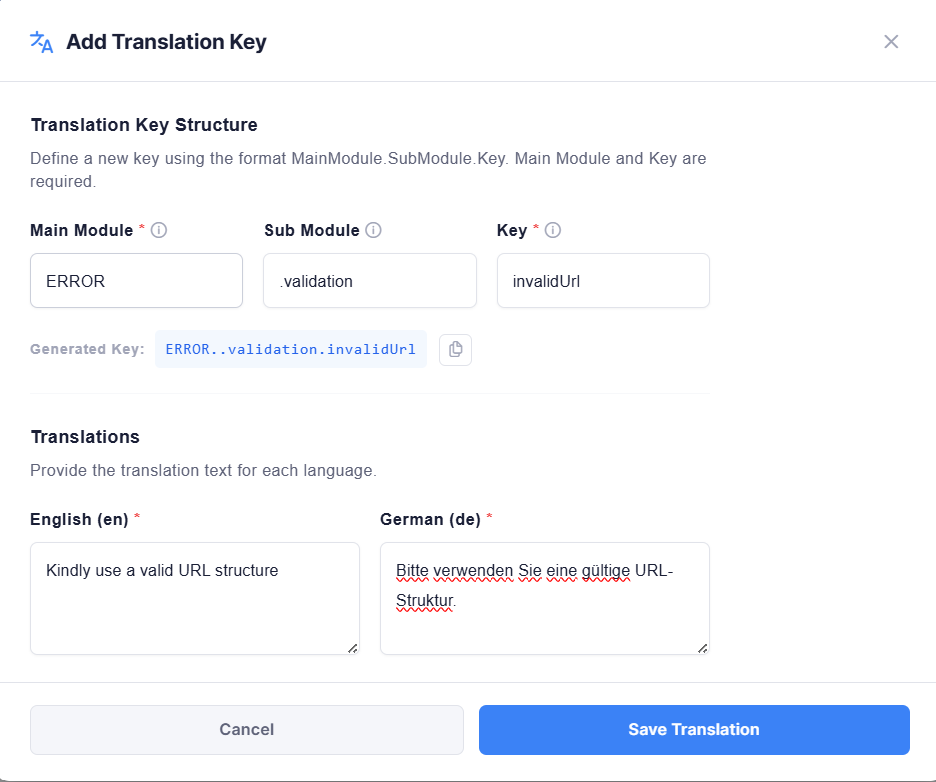Click the German textarea resize handle
Image resolution: width=936 pixels, height=782 pixels.
click(x=702, y=648)
